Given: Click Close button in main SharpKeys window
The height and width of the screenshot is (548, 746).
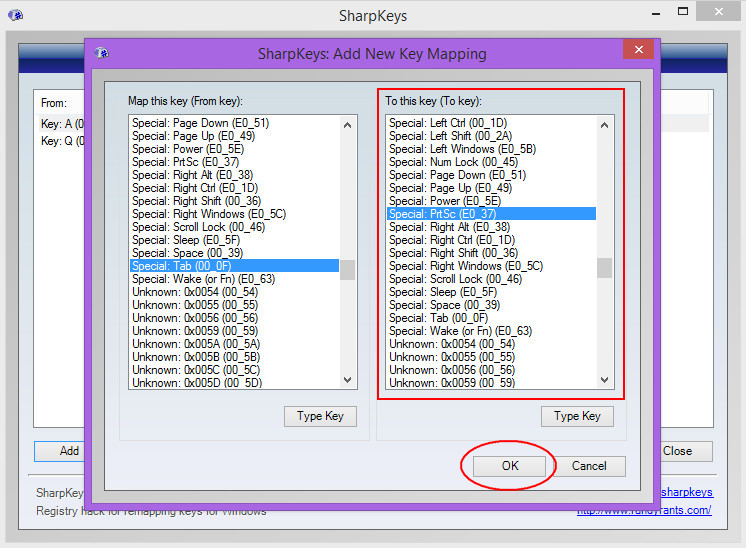Looking at the screenshot, I should 687,451.
